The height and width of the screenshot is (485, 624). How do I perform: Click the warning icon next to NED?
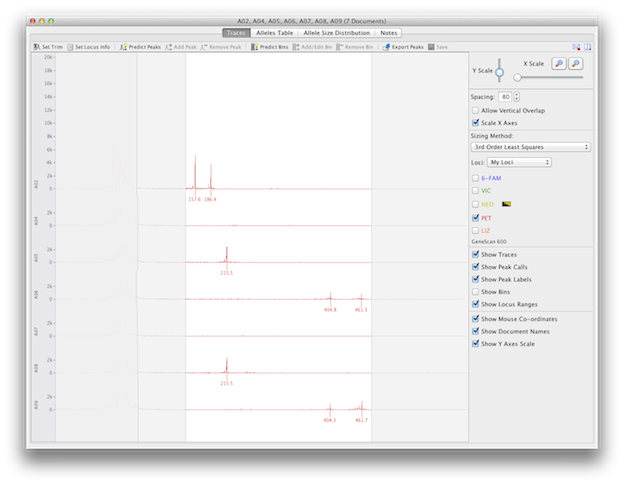pos(506,202)
